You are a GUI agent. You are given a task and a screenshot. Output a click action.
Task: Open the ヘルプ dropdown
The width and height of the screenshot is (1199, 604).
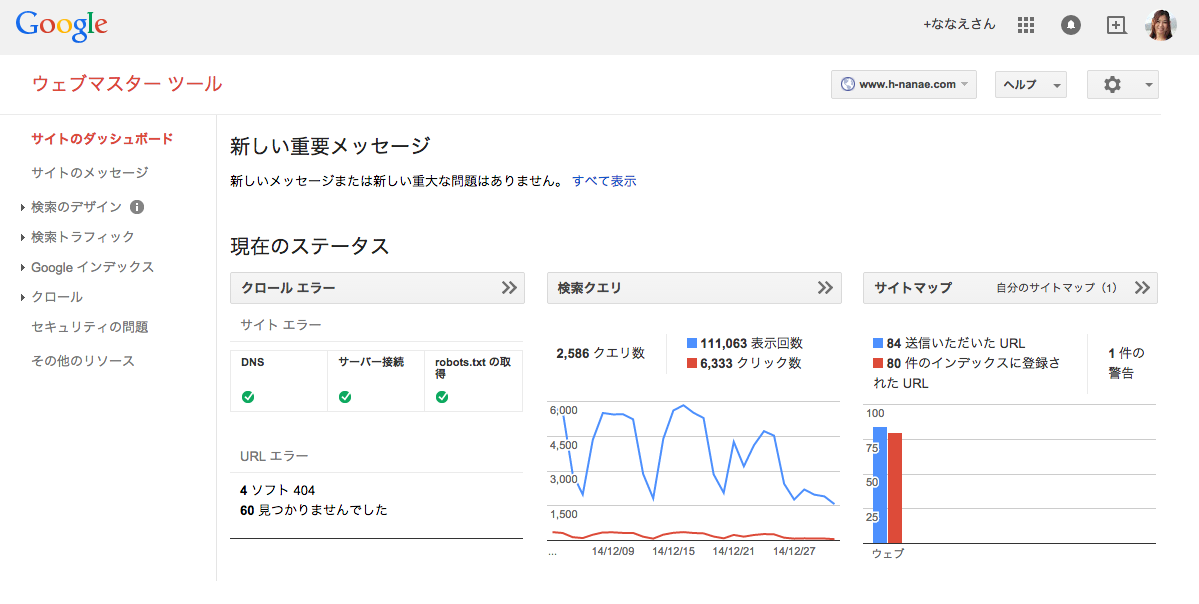click(1030, 84)
